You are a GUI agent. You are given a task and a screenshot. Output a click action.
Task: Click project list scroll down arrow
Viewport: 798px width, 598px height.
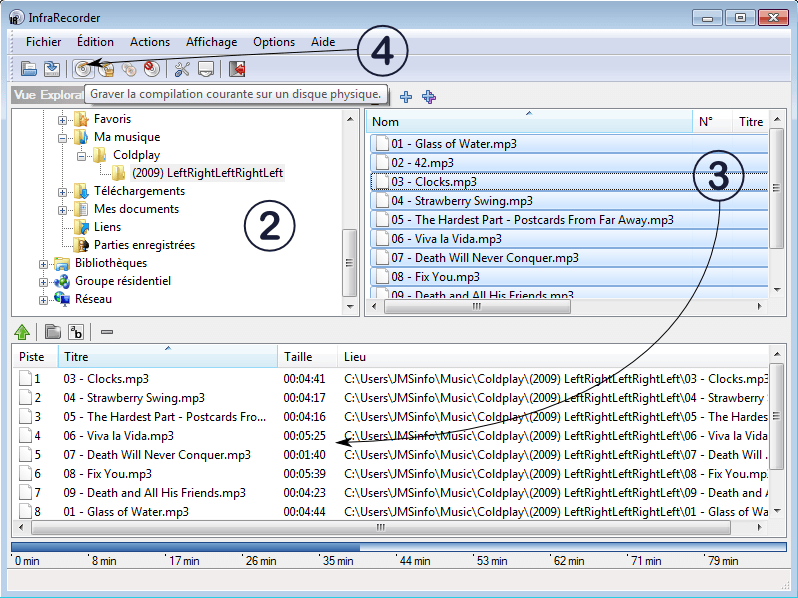point(777,510)
